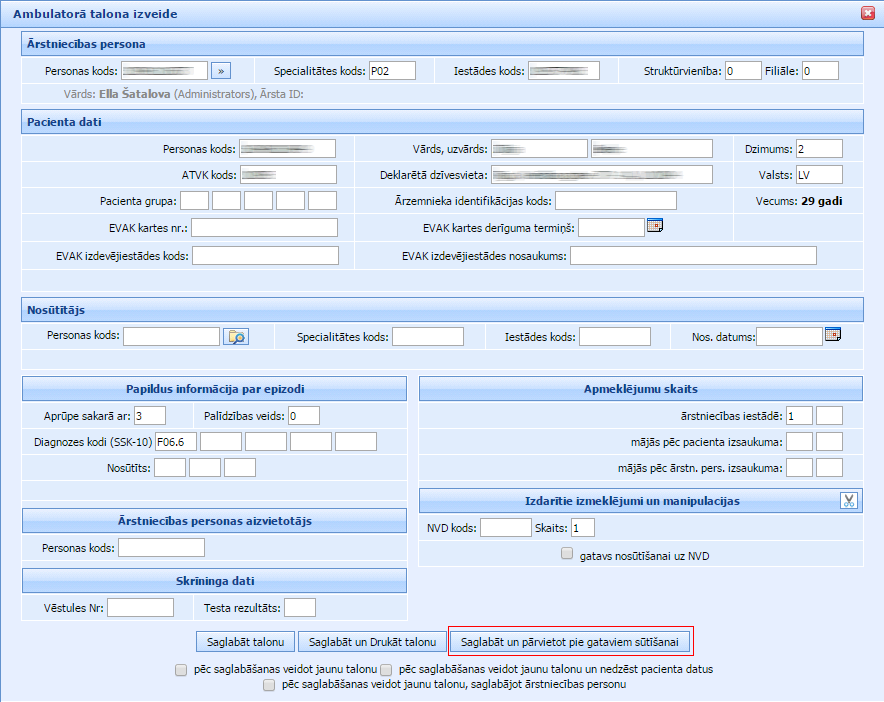Tick the option to create new talons without deleting patient data
The height and width of the screenshot is (702, 884).
[386, 669]
